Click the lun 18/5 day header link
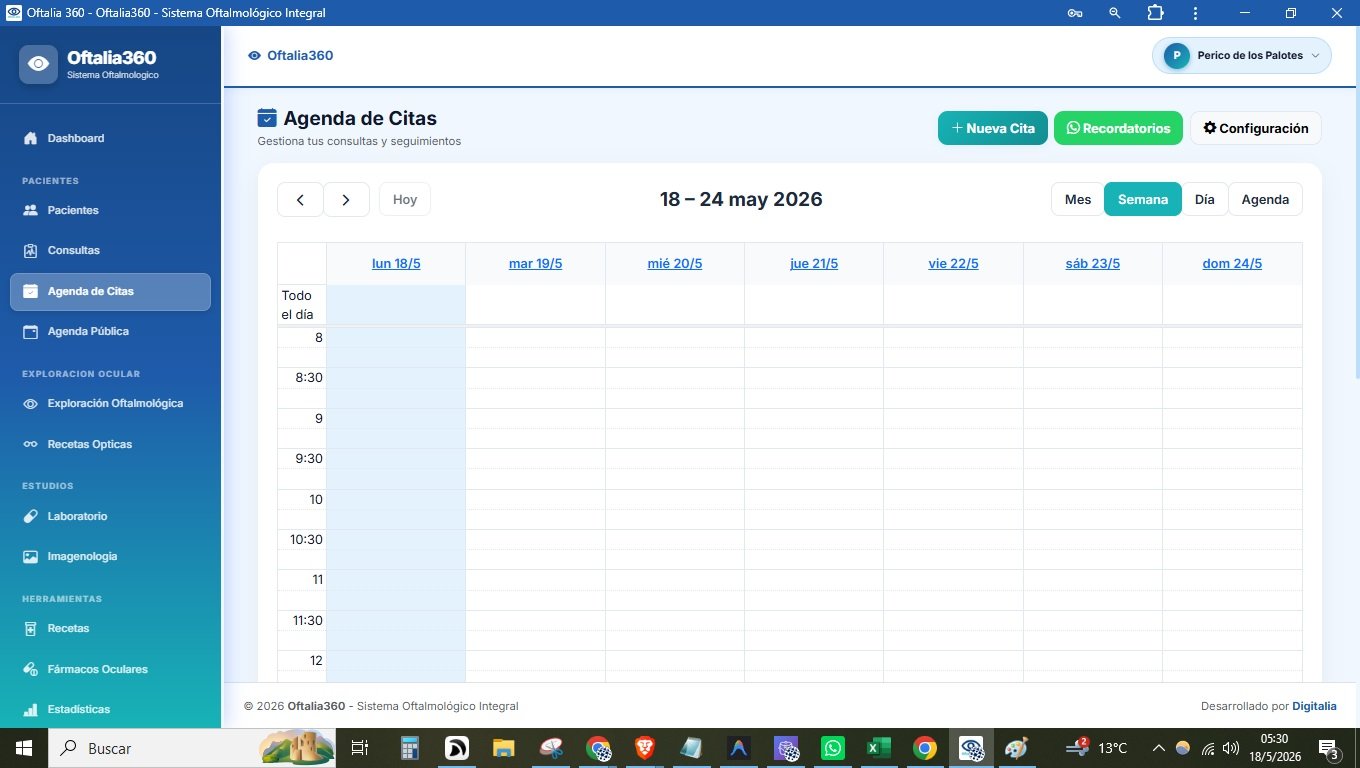This screenshot has width=1360, height=768. [396, 264]
